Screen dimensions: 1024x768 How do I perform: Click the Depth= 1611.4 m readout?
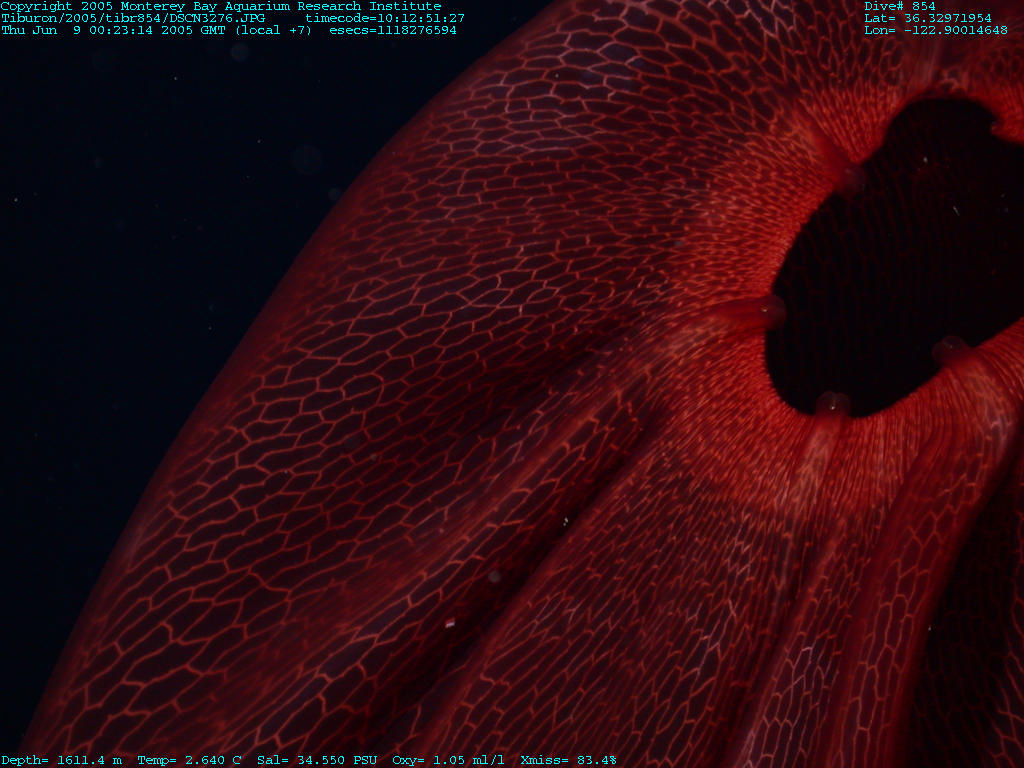click(61, 760)
